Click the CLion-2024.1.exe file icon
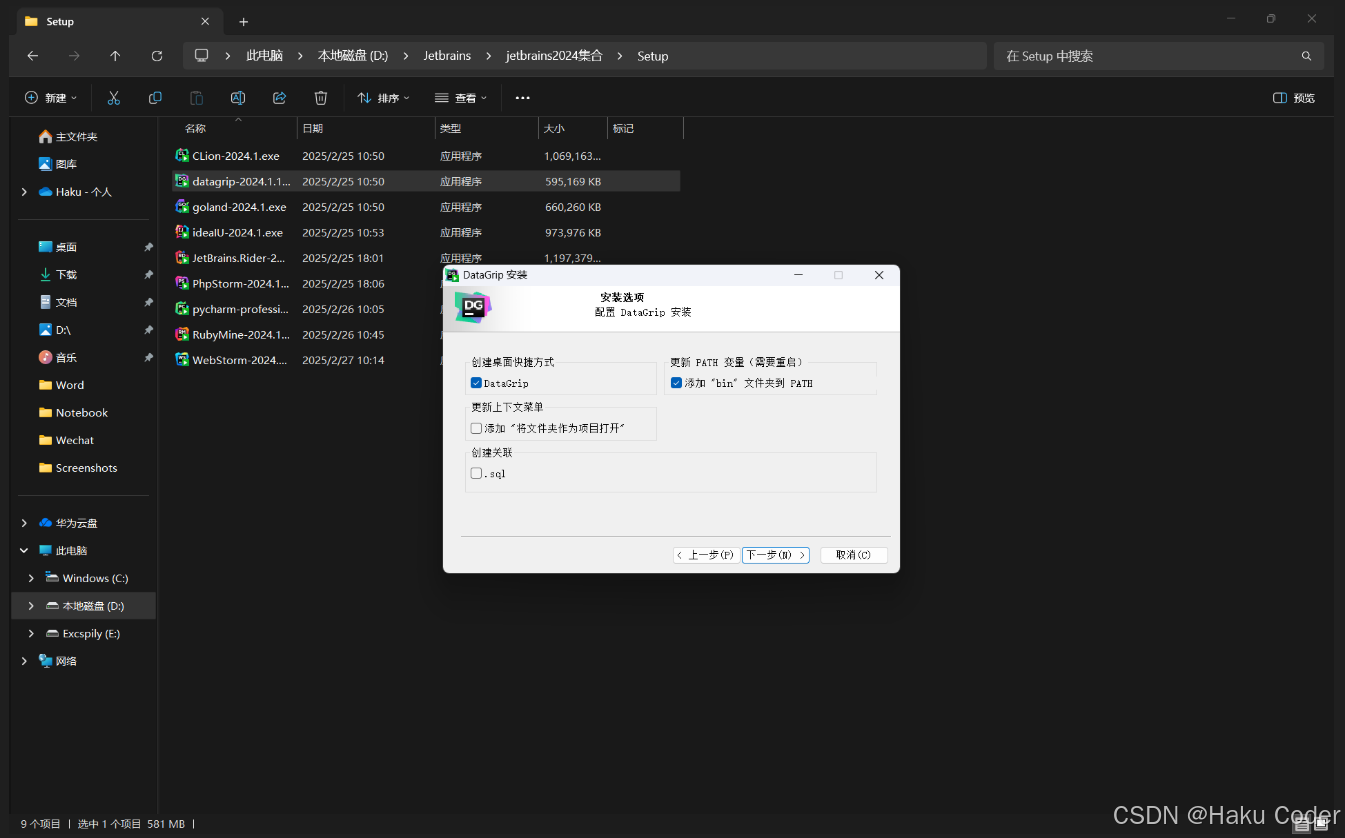1345x838 pixels. (182, 156)
